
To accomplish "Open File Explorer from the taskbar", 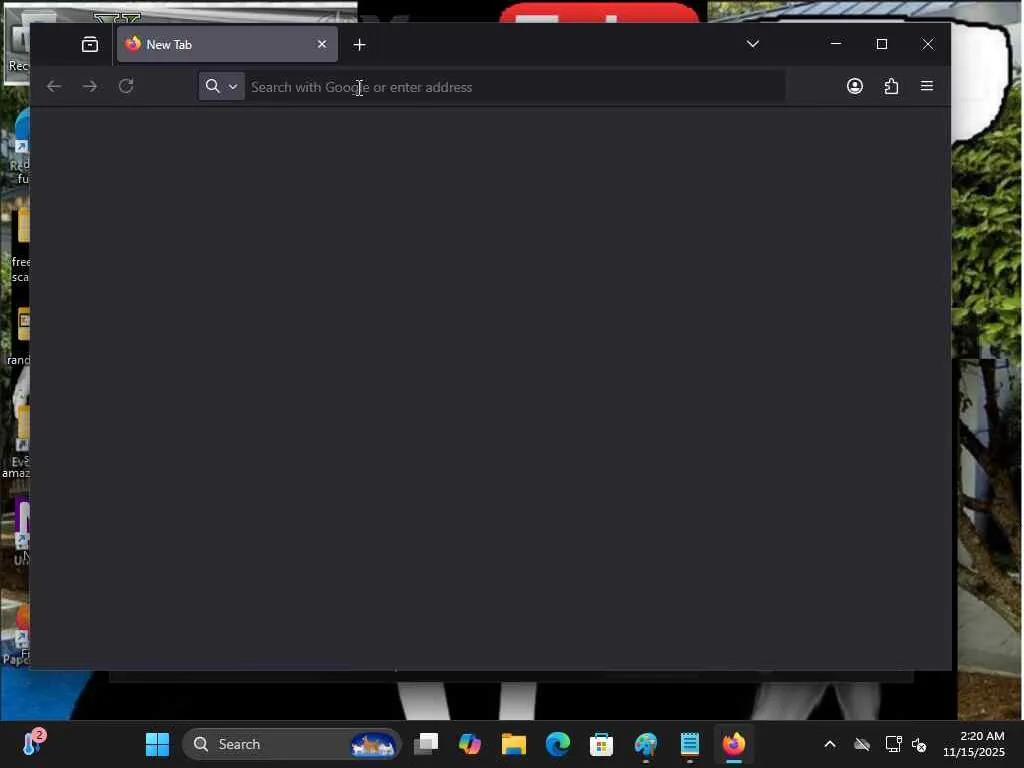I will 513,744.
